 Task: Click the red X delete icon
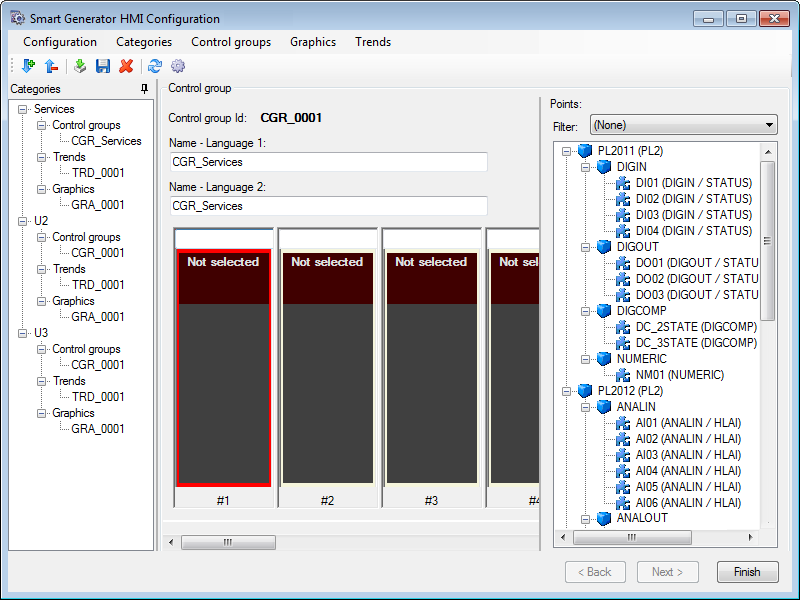point(126,66)
